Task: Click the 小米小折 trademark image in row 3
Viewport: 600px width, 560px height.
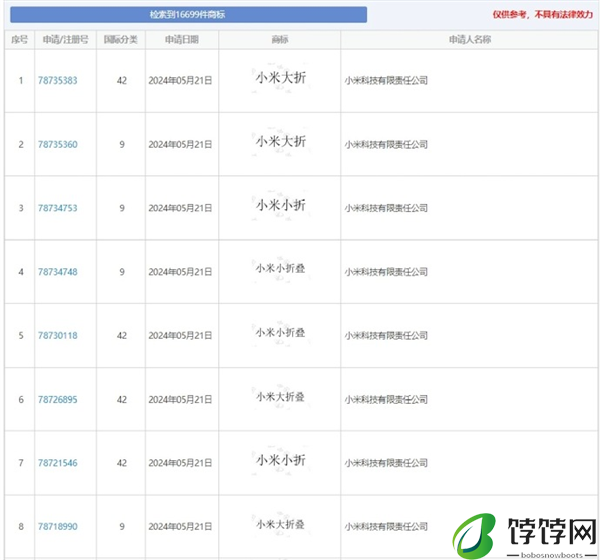Action: (280, 206)
